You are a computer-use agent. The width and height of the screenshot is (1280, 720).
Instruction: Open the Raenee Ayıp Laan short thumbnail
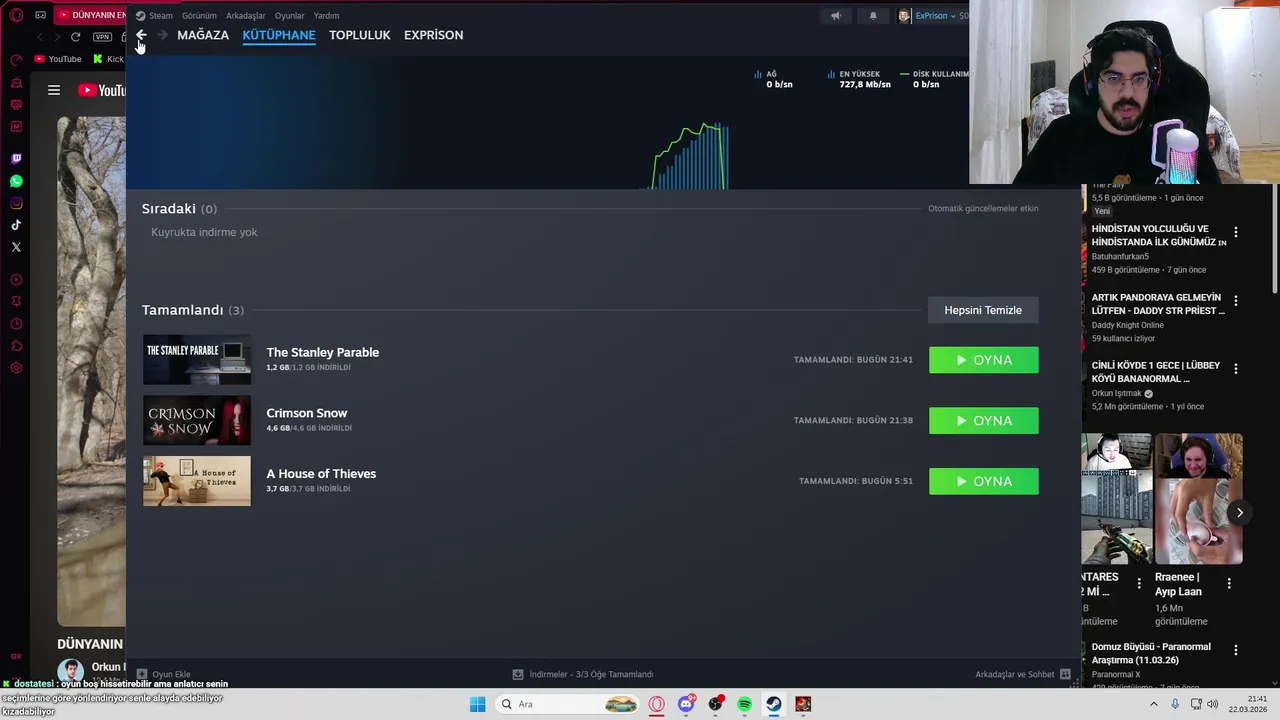click(1199, 499)
